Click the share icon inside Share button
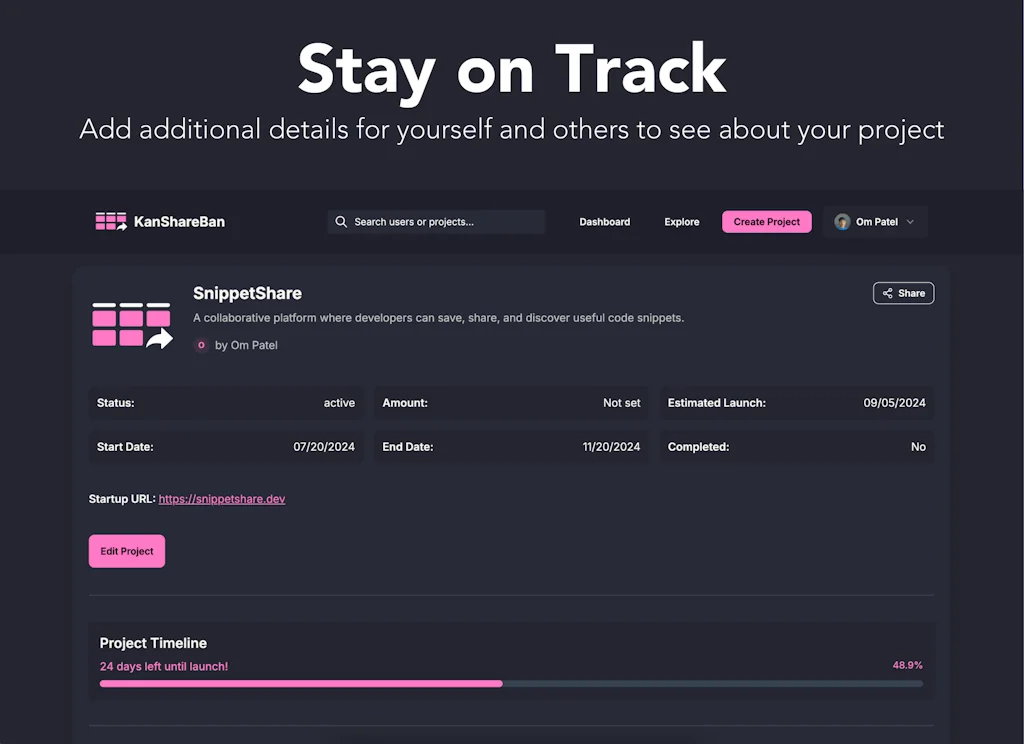Image resolution: width=1024 pixels, height=744 pixels. pos(888,293)
